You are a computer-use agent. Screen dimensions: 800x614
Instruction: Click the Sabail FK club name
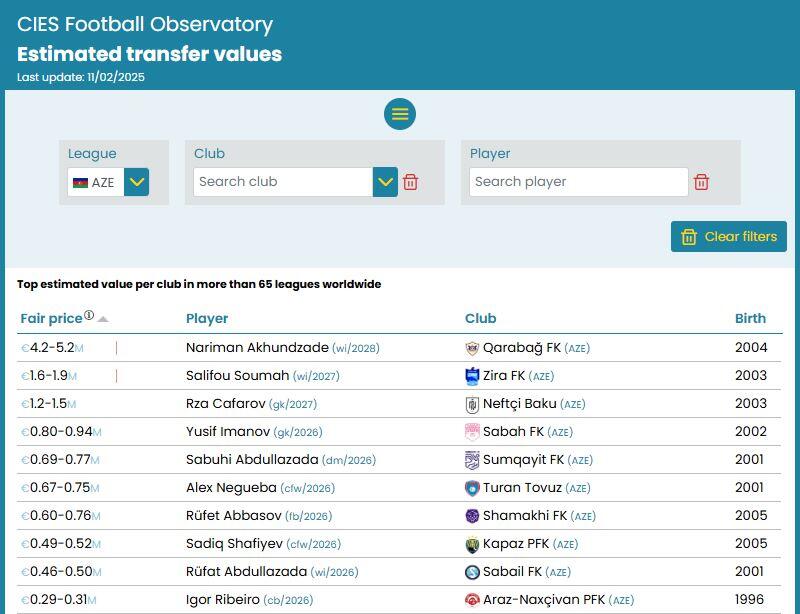pyautogui.click(x=512, y=572)
